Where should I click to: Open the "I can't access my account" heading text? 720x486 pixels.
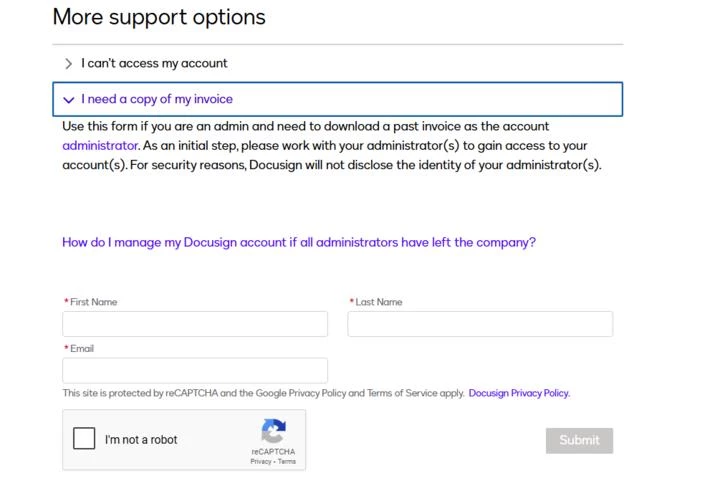pyautogui.click(x=154, y=63)
